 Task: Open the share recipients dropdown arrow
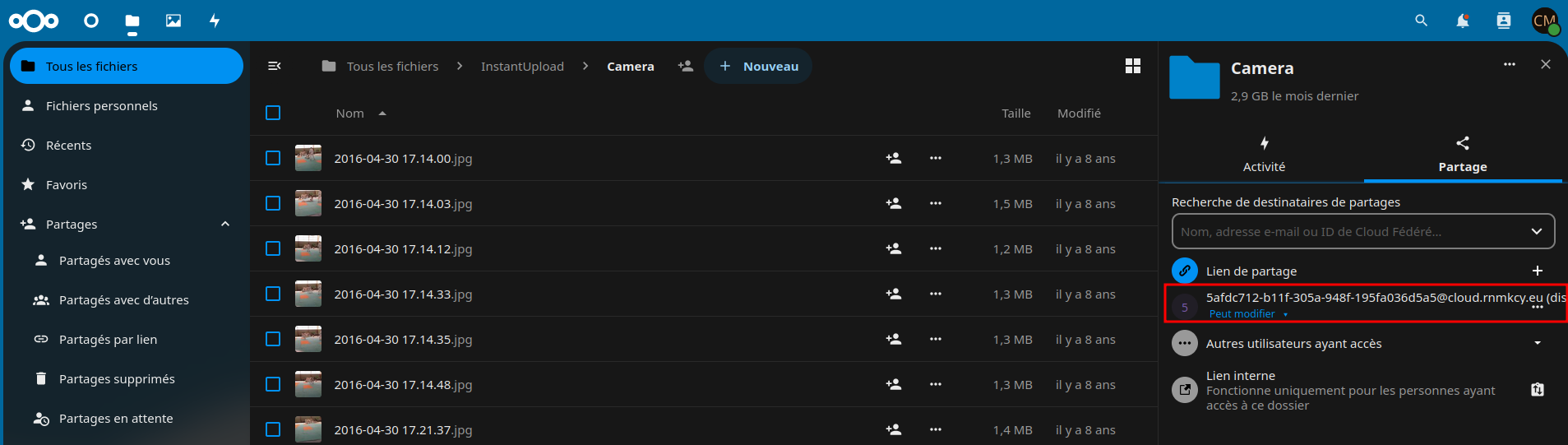pyautogui.click(x=1536, y=231)
